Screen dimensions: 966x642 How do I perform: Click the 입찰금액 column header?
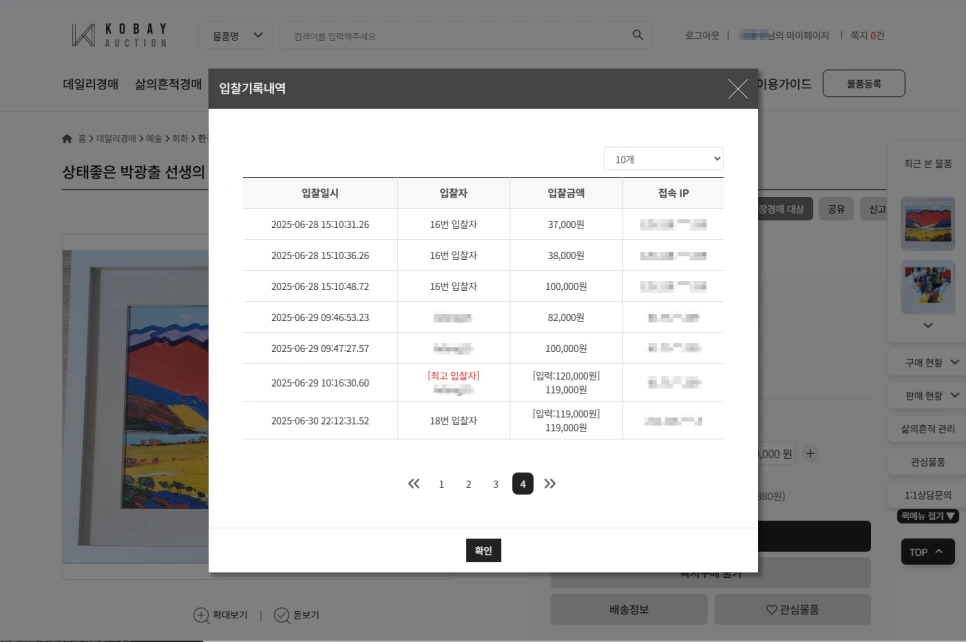[566, 193]
